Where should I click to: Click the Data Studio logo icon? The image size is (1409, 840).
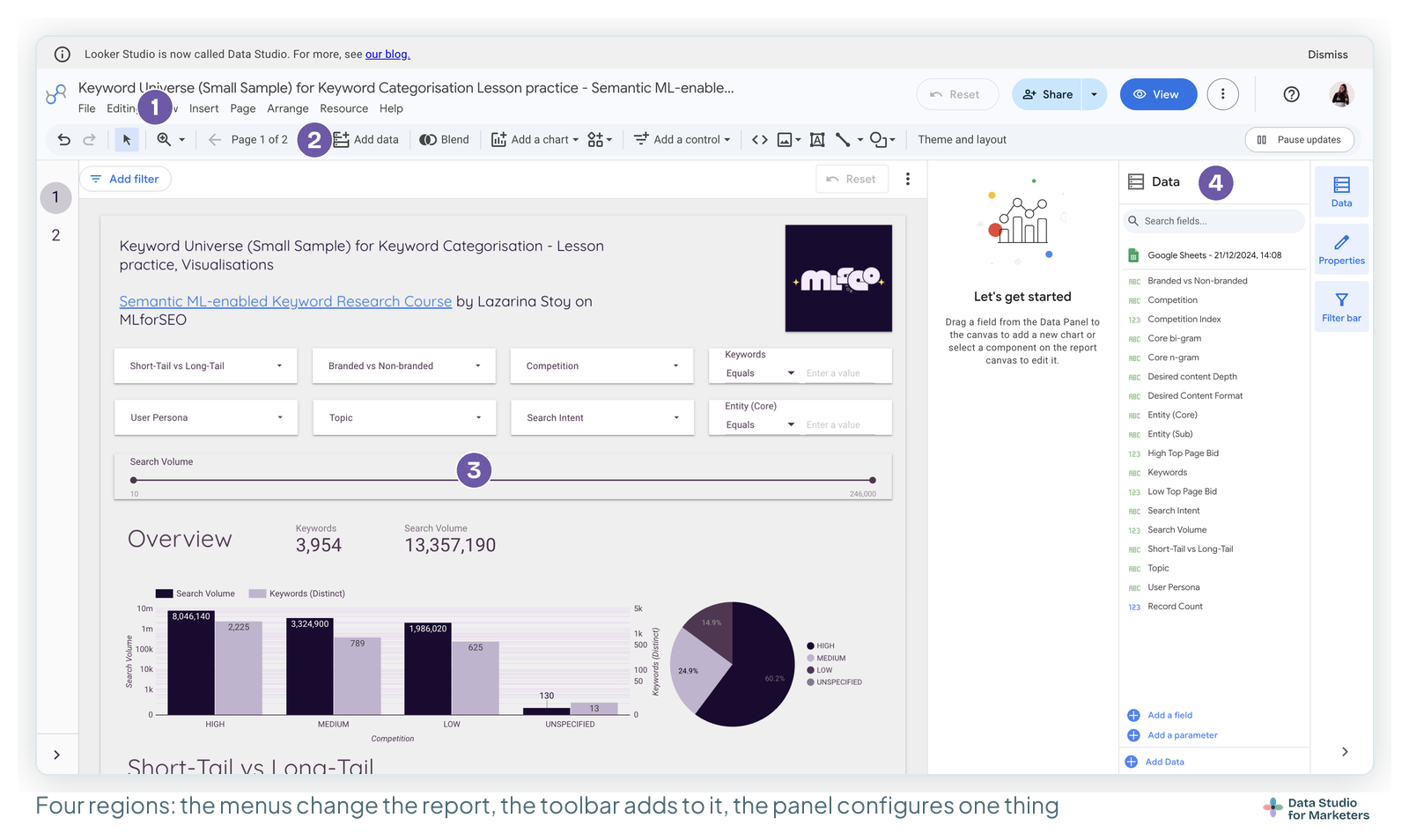56,94
